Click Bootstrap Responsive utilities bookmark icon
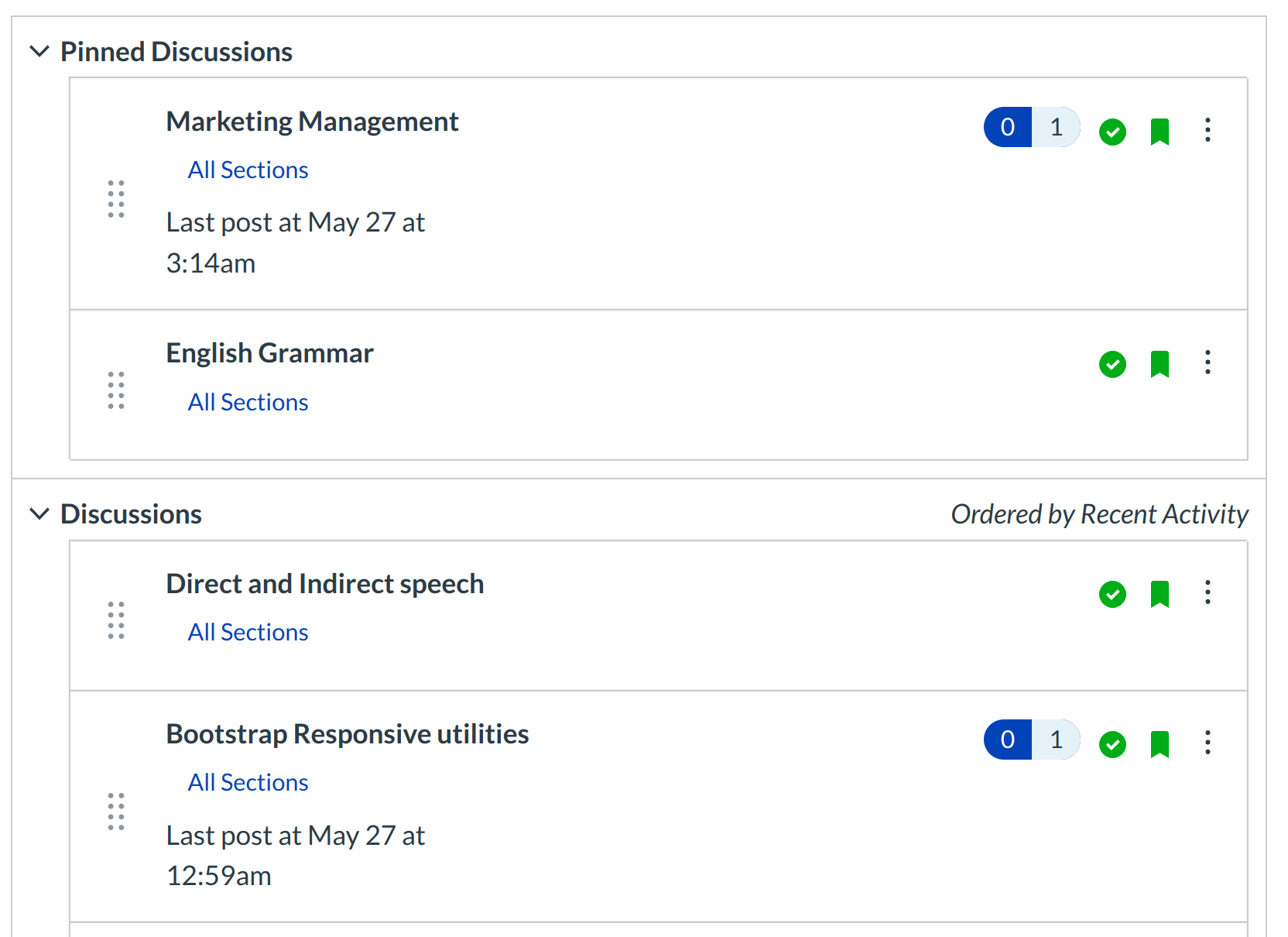This screenshot has width=1288, height=937. (1160, 744)
